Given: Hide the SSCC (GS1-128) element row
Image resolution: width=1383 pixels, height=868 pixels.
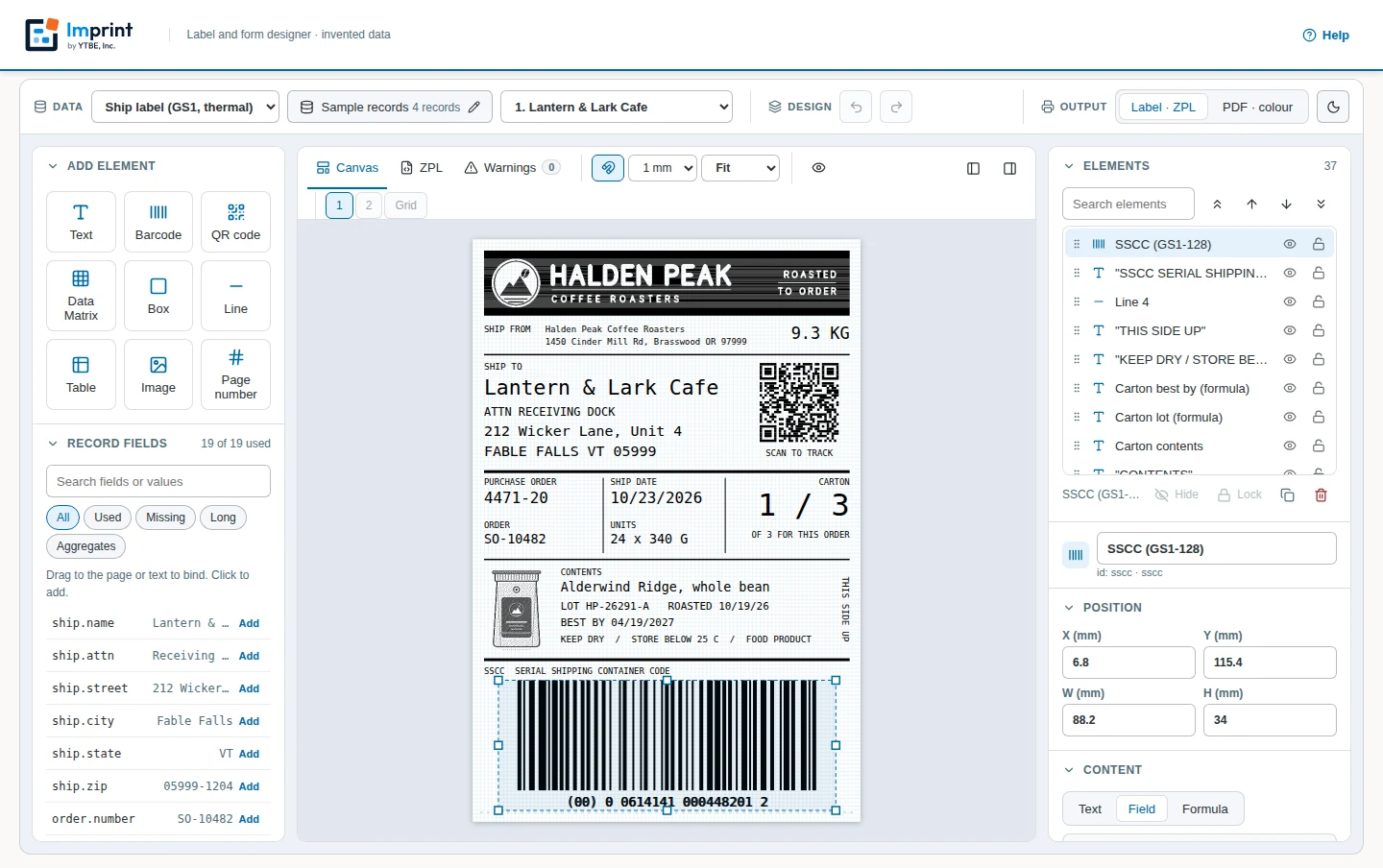Looking at the screenshot, I should pyautogui.click(x=1290, y=244).
